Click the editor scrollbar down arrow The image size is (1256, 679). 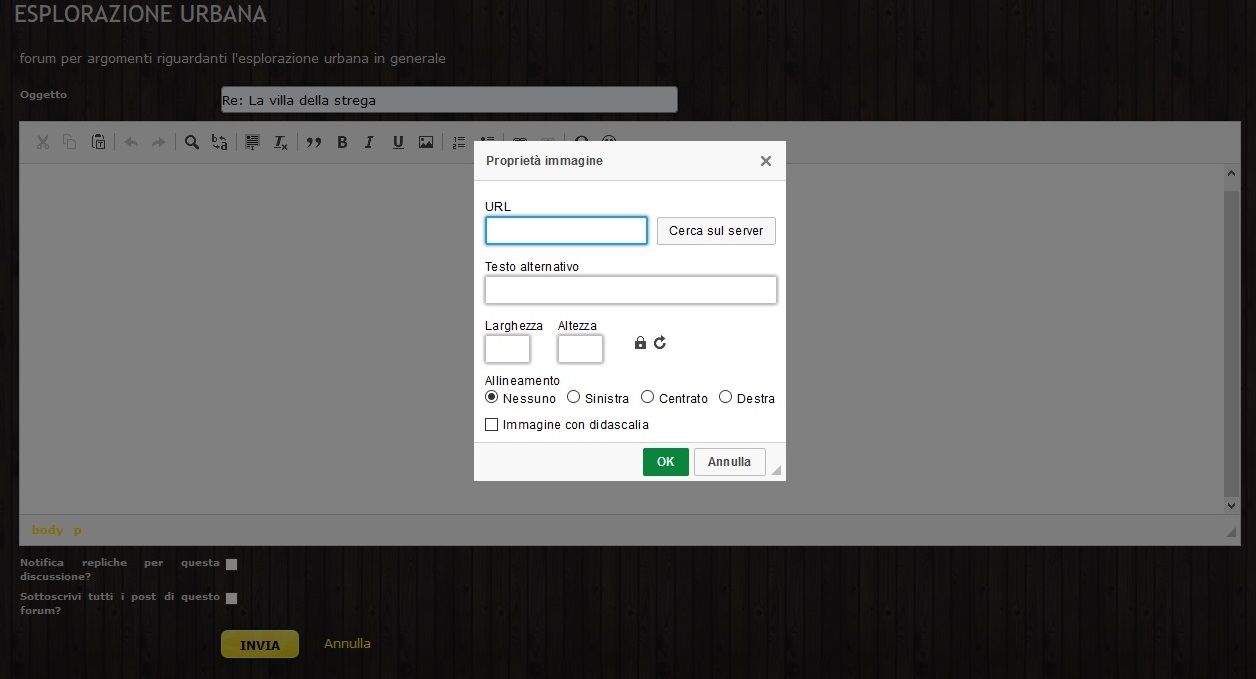pyautogui.click(x=1232, y=506)
